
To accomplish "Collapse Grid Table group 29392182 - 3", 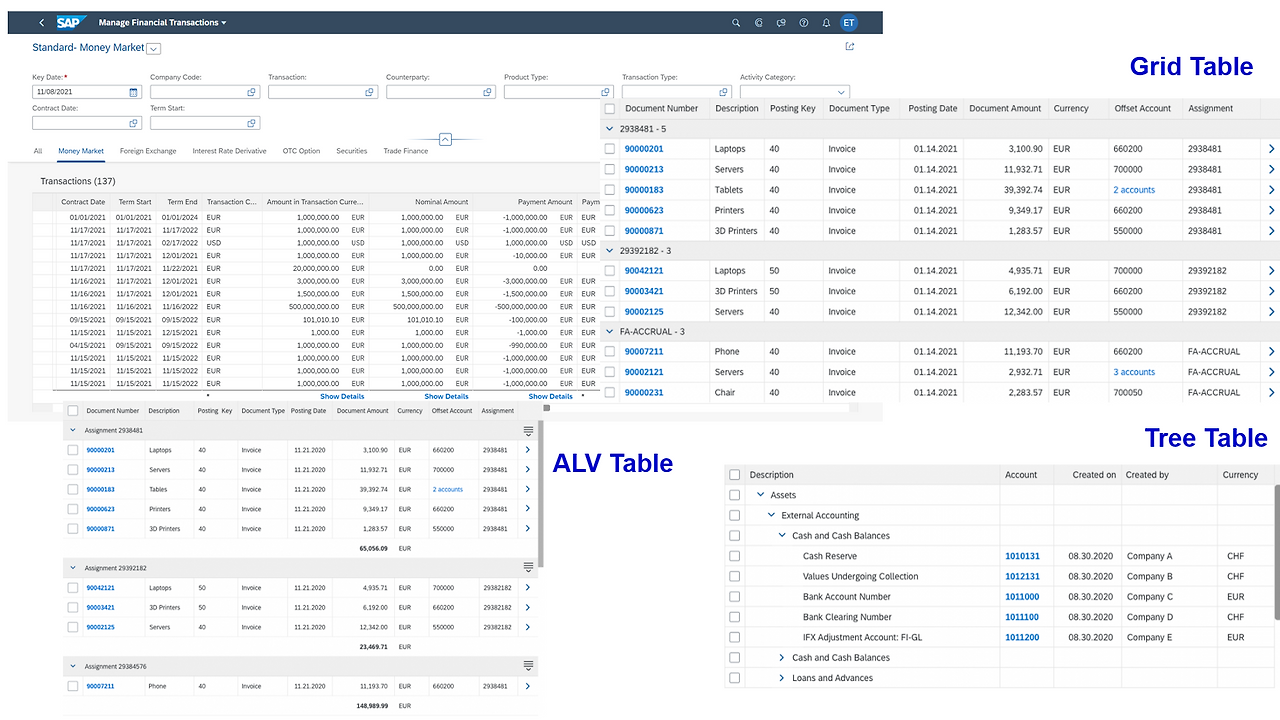I will 610,251.
